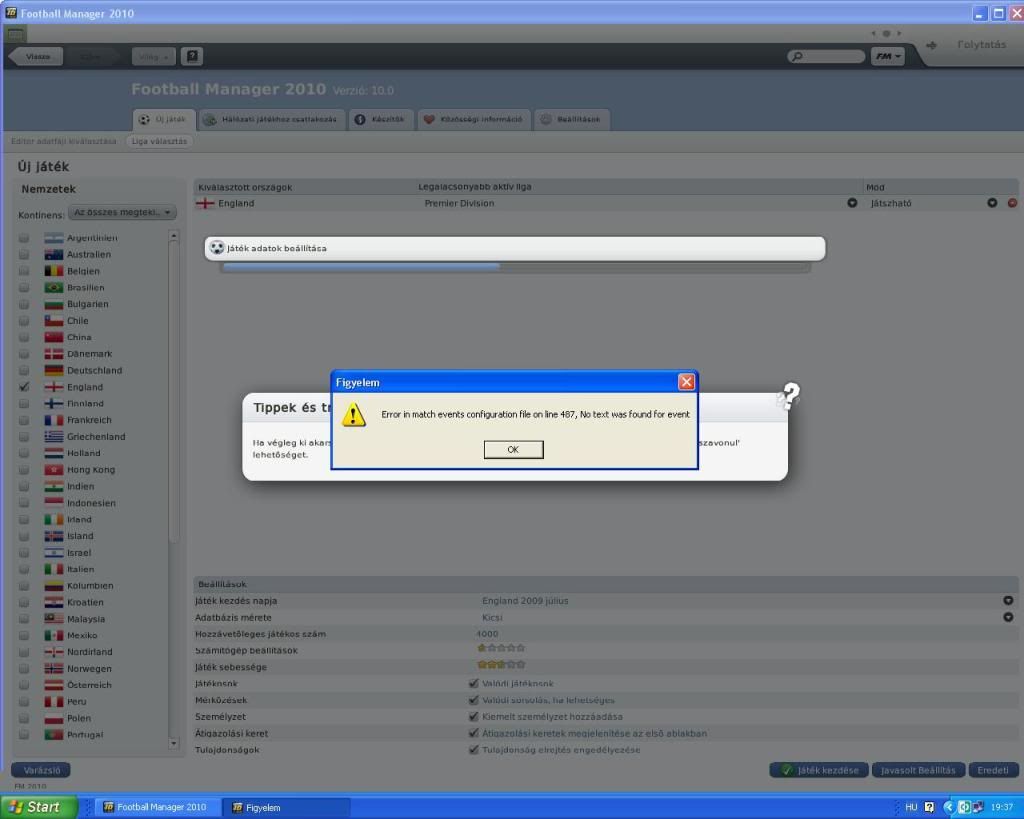Tick the Argentinien checkbox

(24, 238)
